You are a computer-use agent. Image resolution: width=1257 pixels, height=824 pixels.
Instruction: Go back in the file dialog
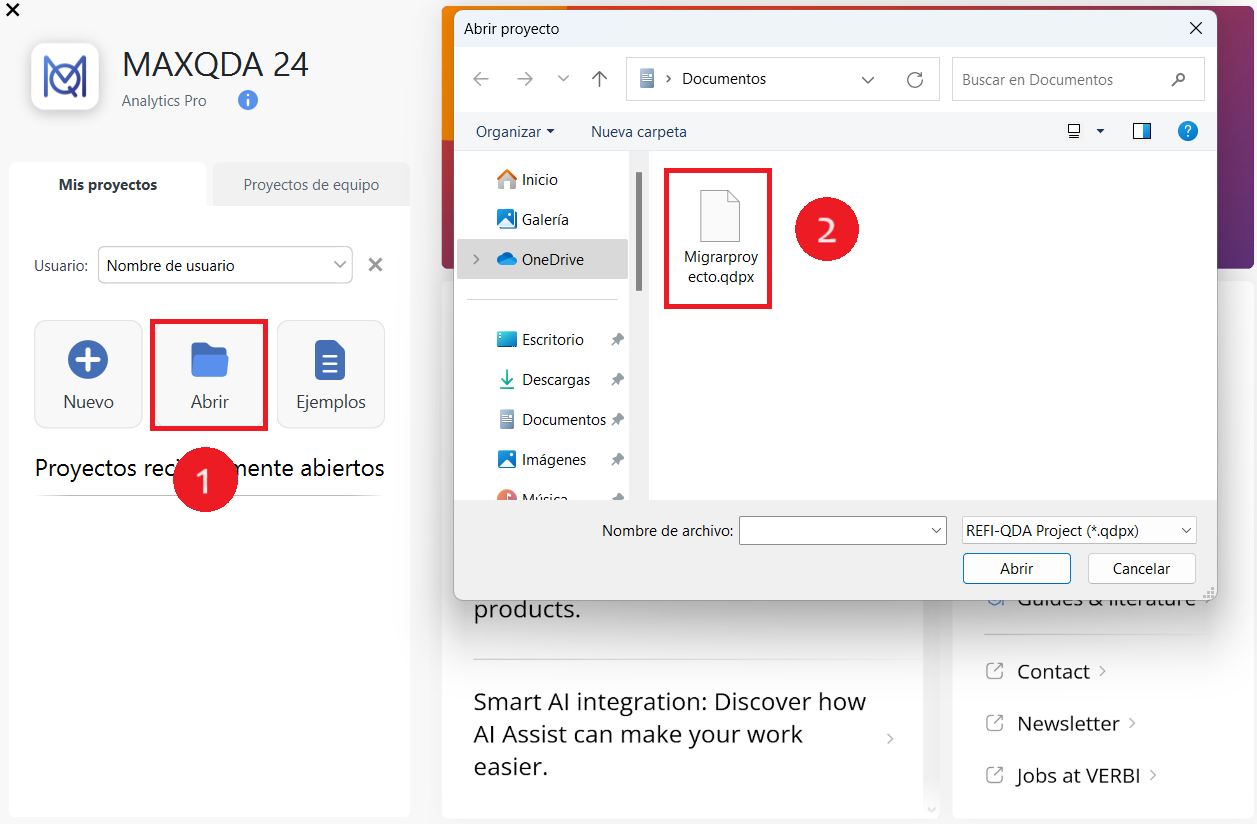[481, 79]
